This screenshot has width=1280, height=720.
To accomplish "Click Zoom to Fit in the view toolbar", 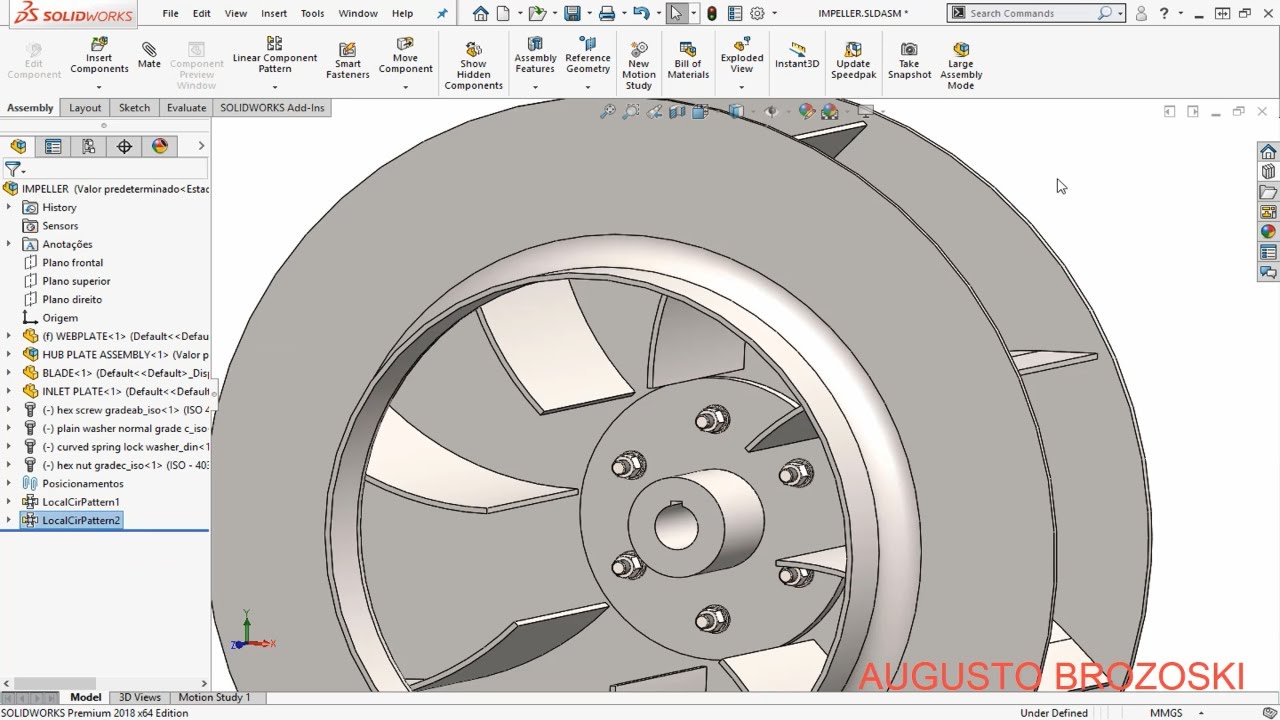I will click(x=607, y=112).
